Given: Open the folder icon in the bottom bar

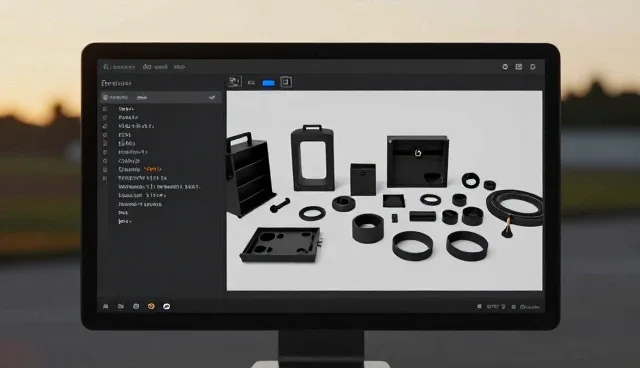Looking at the screenshot, I should tap(121, 306).
